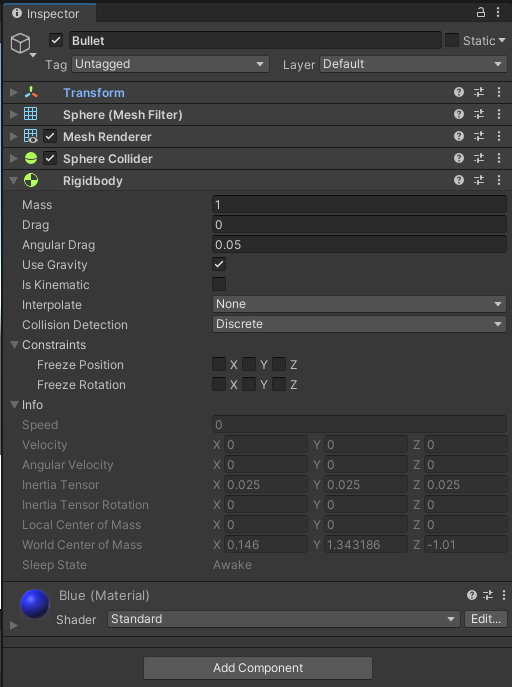
Task: Click the Add Component button
Action: pyautogui.click(x=258, y=668)
